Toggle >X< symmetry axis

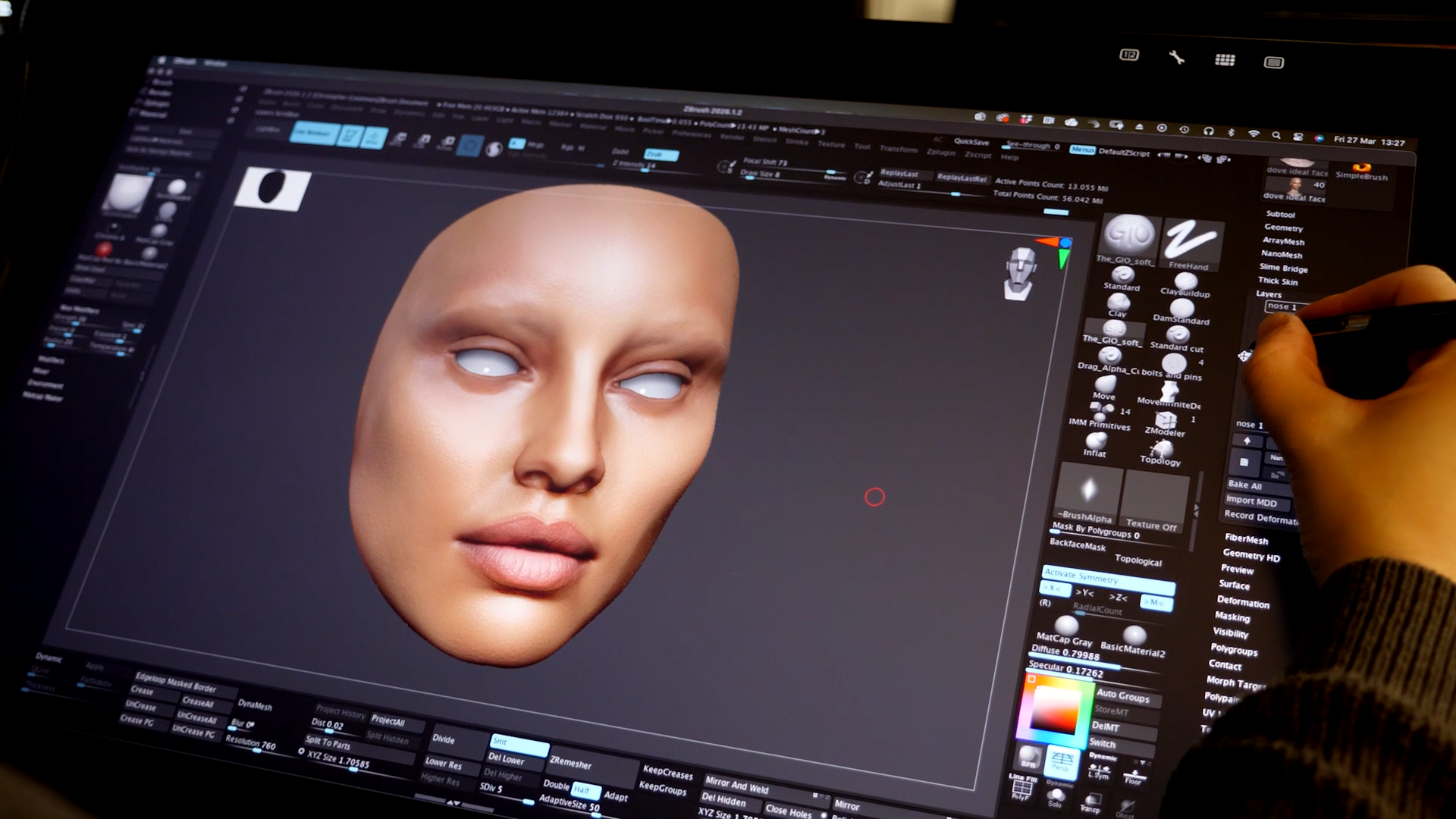(1054, 588)
